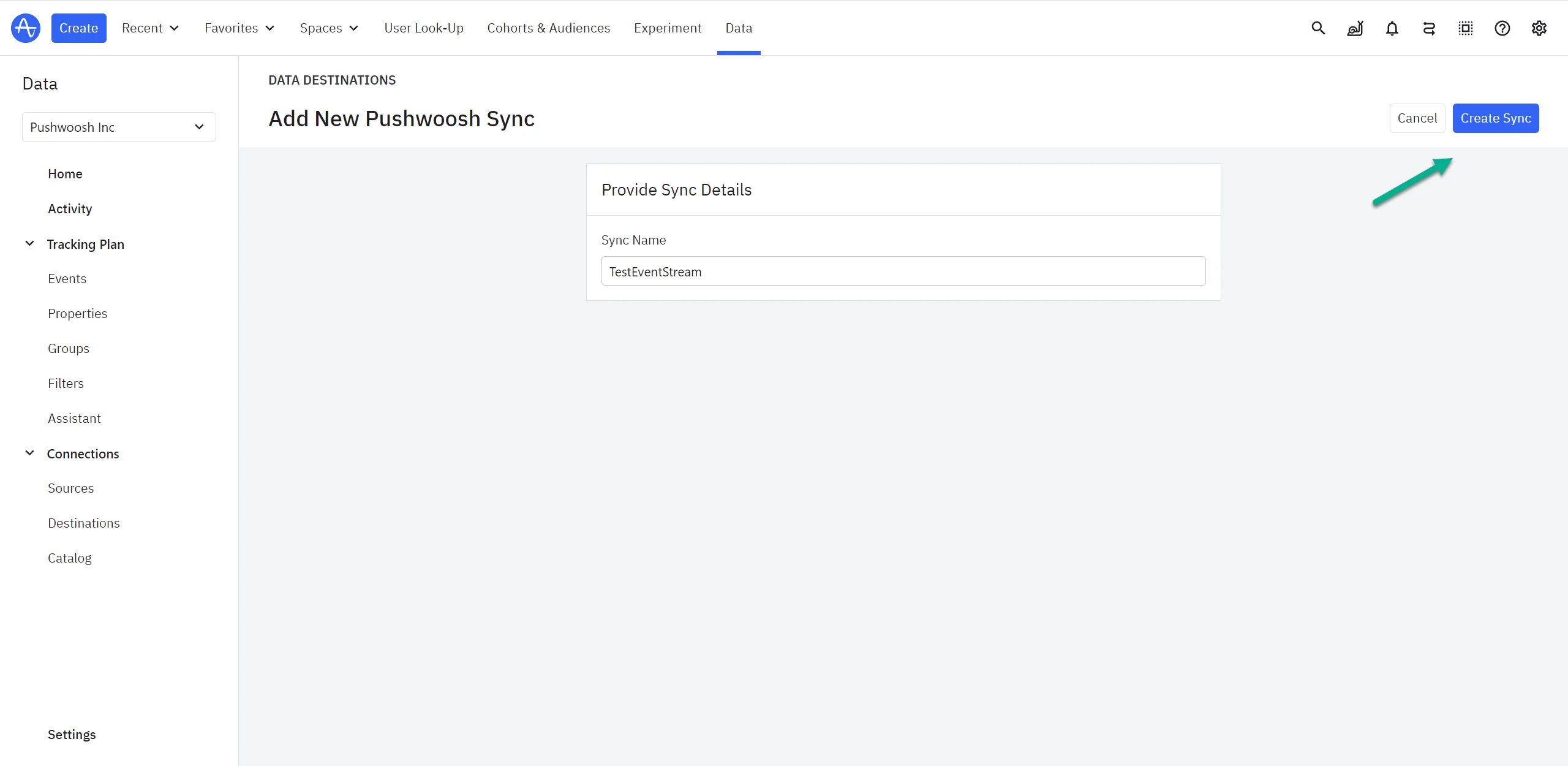Expand the Recent dropdown menu
This screenshot has height=766, width=1568.
[150, 28]
